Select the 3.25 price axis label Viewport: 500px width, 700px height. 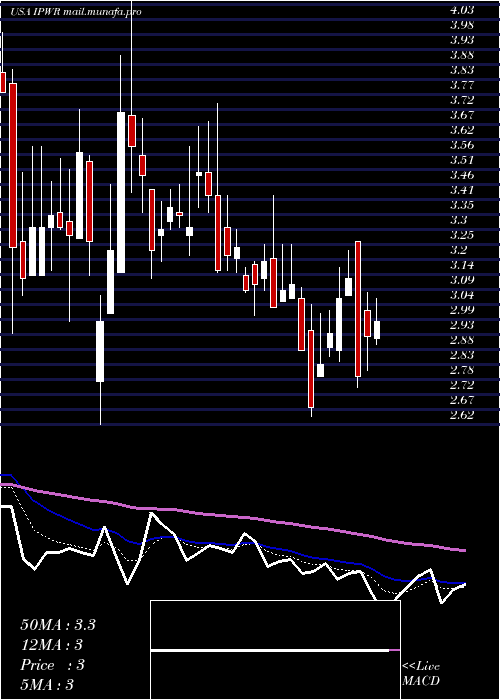(462, 234)
